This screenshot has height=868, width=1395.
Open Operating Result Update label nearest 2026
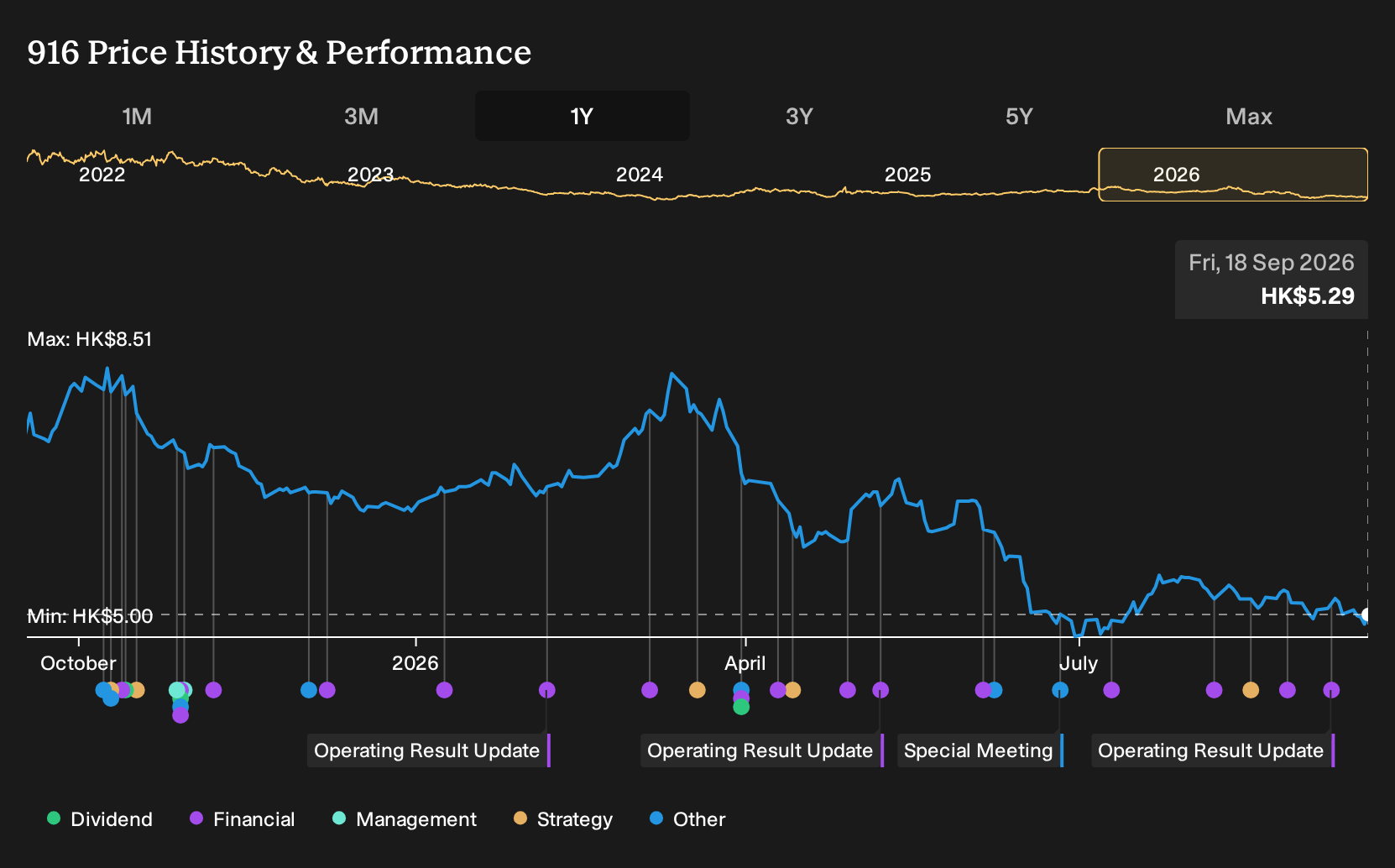click(x=428, y=750)
